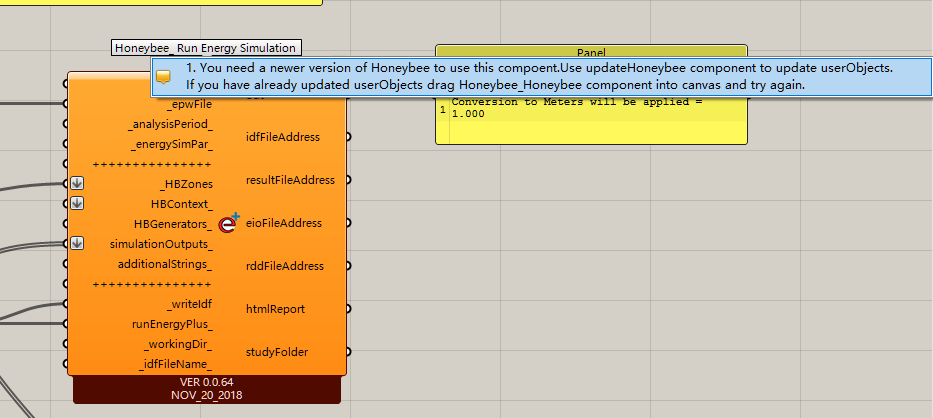Viewport: 933px width, 418px height.
Task: Click the NOV_20_2018 date label
Action: pos(207,394)
